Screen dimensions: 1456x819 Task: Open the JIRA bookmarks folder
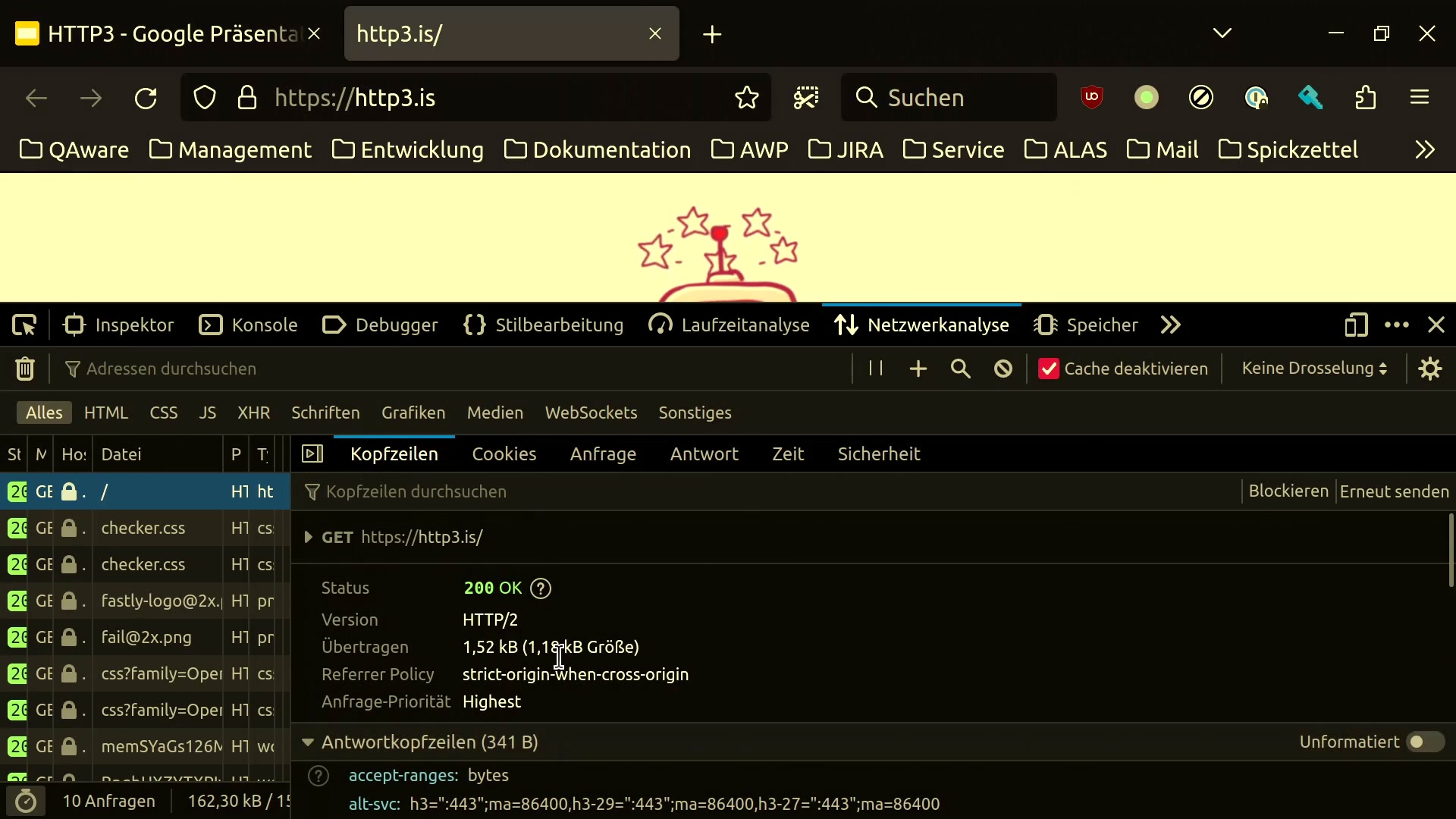pyautogui.click(x=846, y=150)
